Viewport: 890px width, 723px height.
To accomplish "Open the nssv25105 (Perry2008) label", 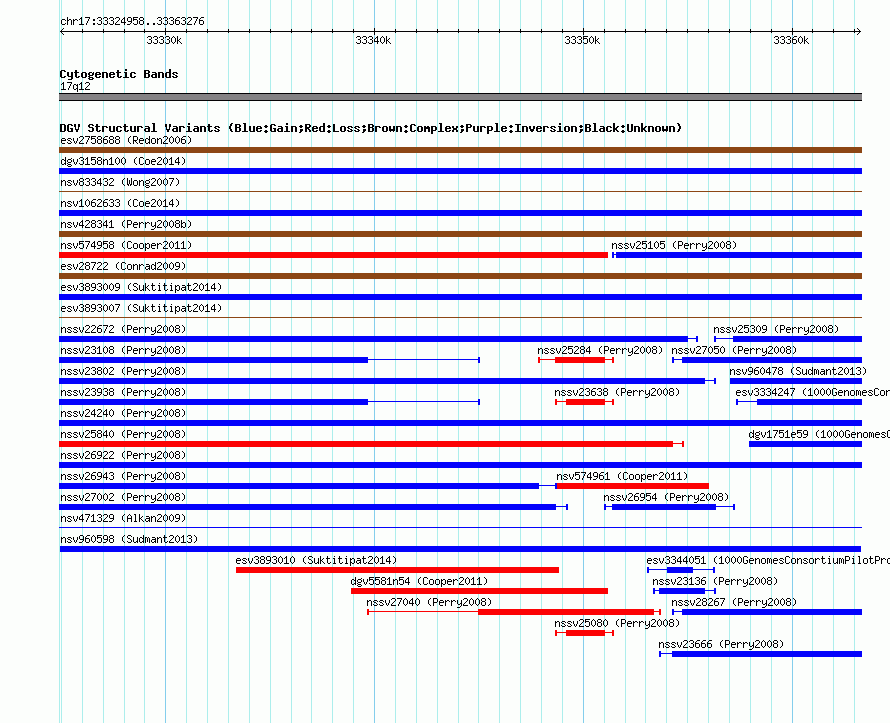I will coord(674,245).
